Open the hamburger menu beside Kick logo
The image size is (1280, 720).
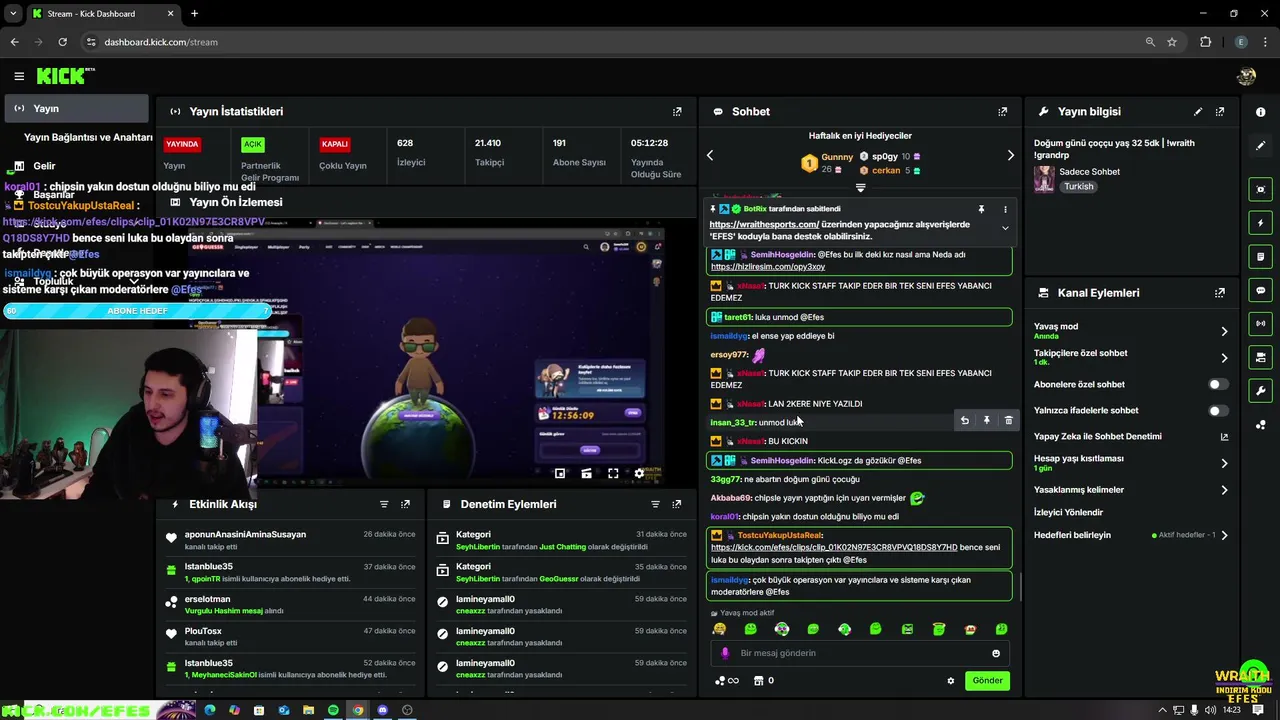(19, 76)
